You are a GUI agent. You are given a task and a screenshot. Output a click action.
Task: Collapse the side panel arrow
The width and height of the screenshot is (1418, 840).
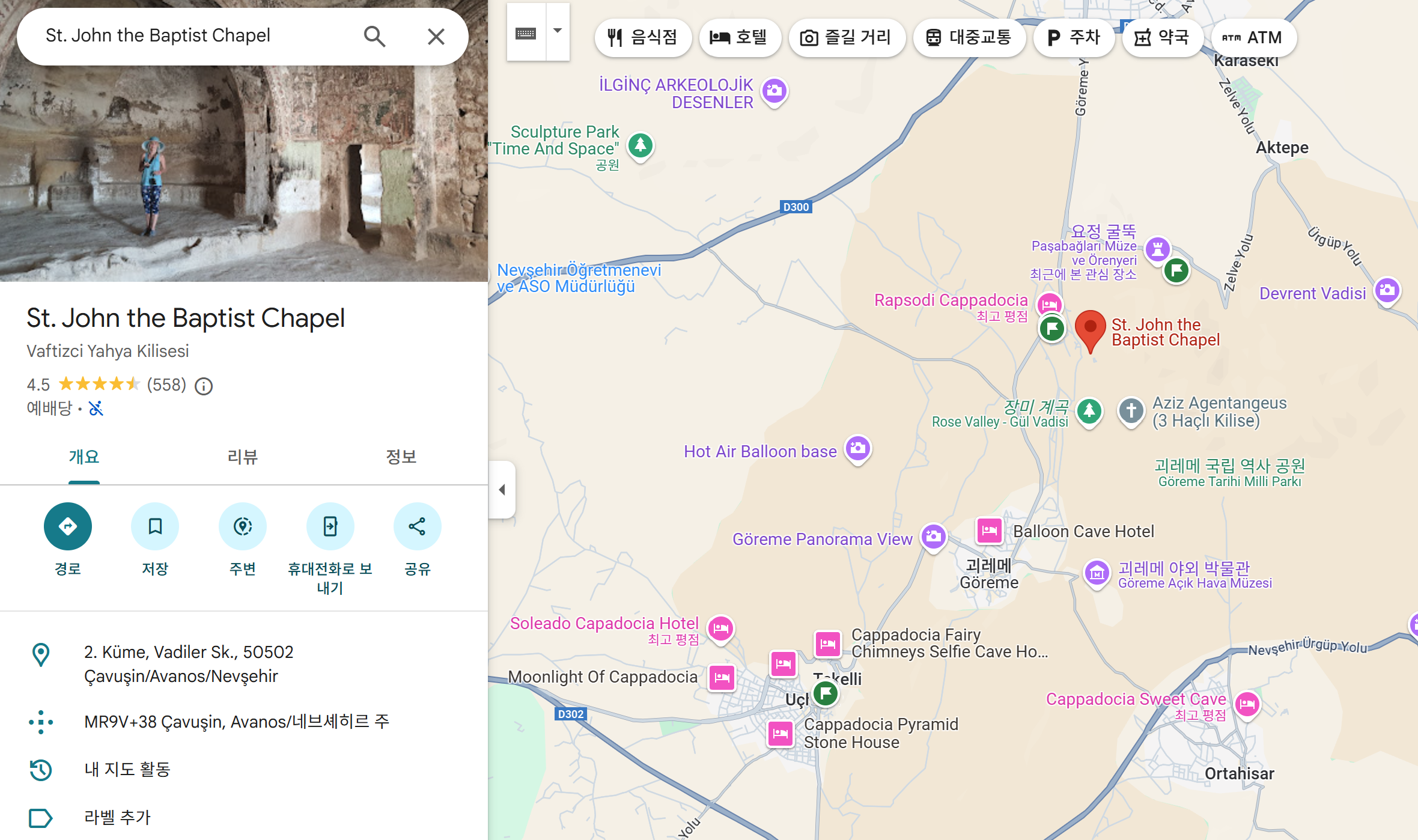point(502,490)
